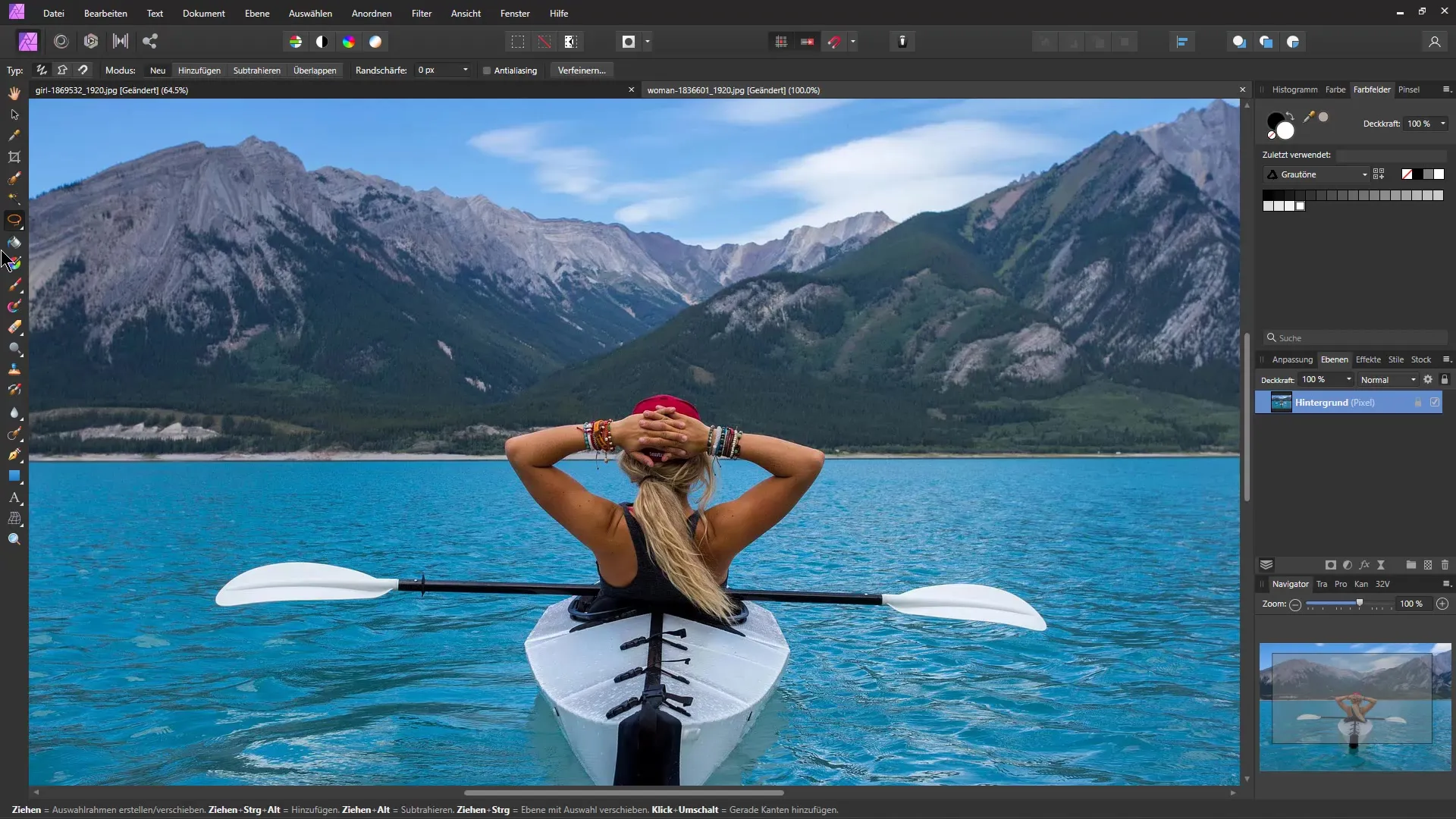This screenshot has width=1456, height=819.
Task: Select the Clone Stamp tool
Action: 14,369
